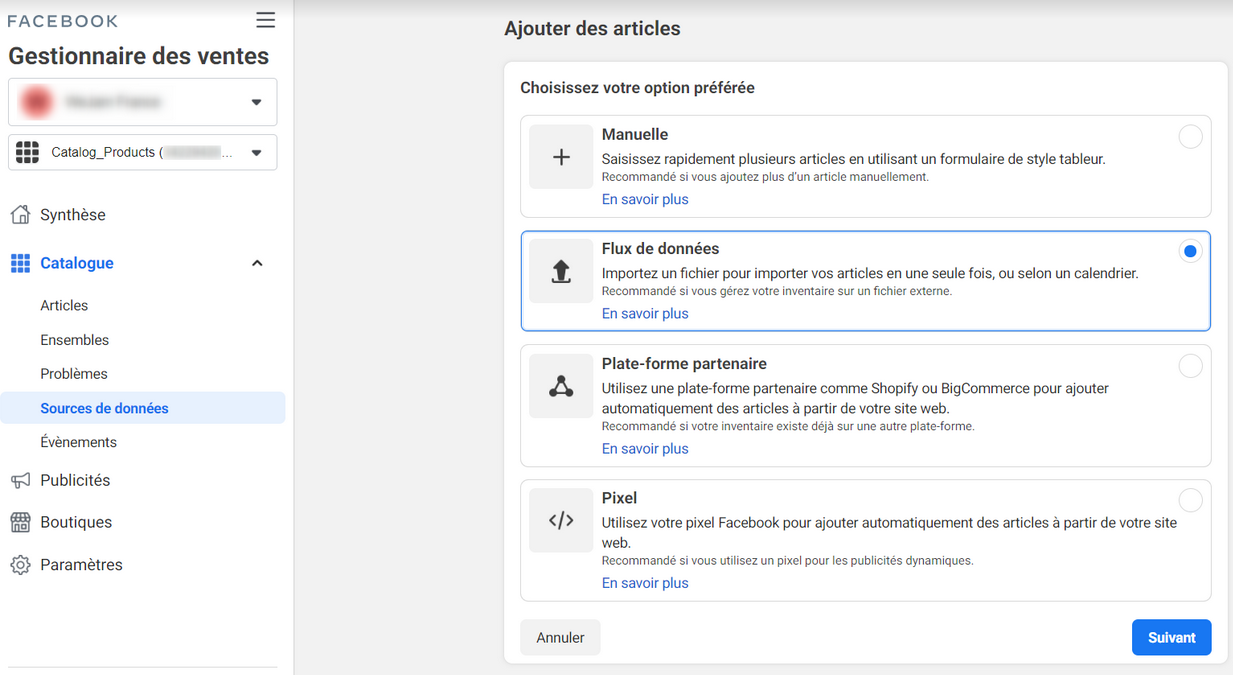Open the business account dropdown arrow
The width and height of the screenshot is (1233, 675).
pyautogui.click(x=256, y=102)
